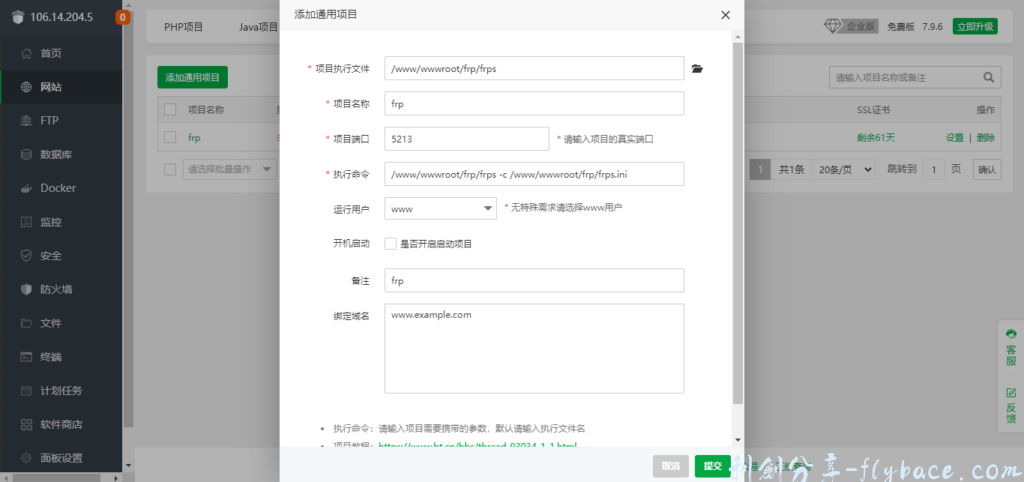Focus the 备注 remark field

tap(534, 280)
